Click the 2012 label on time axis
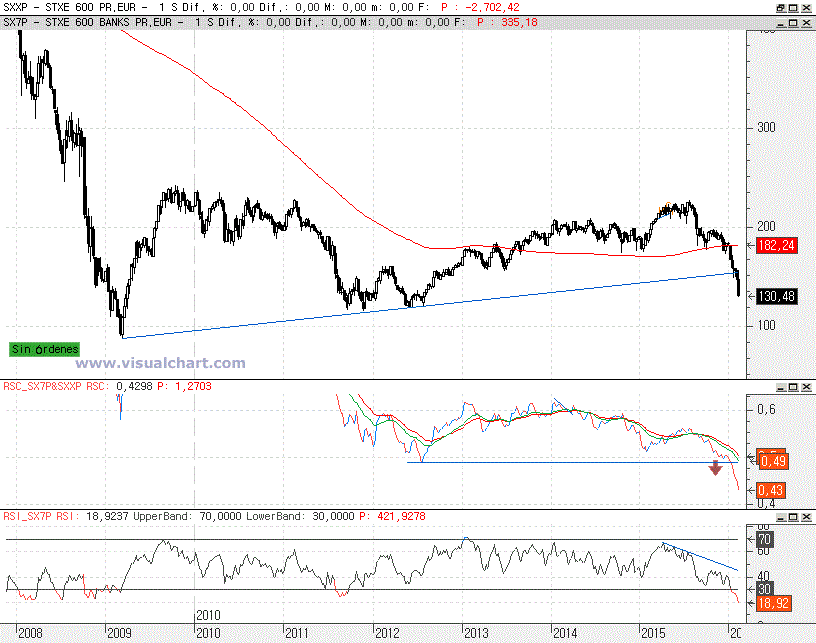This screenshot has height=643, width=816. 388,633
